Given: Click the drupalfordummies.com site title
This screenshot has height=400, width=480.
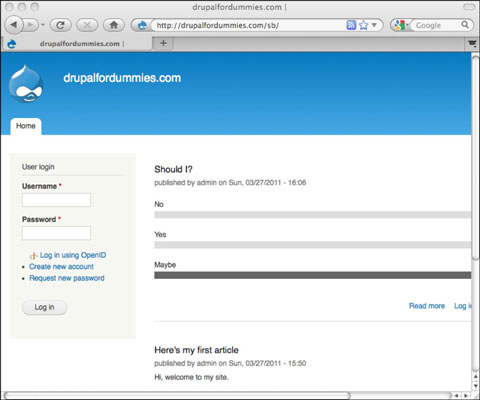Looking at the screenshot, I should tap(122, 78).
